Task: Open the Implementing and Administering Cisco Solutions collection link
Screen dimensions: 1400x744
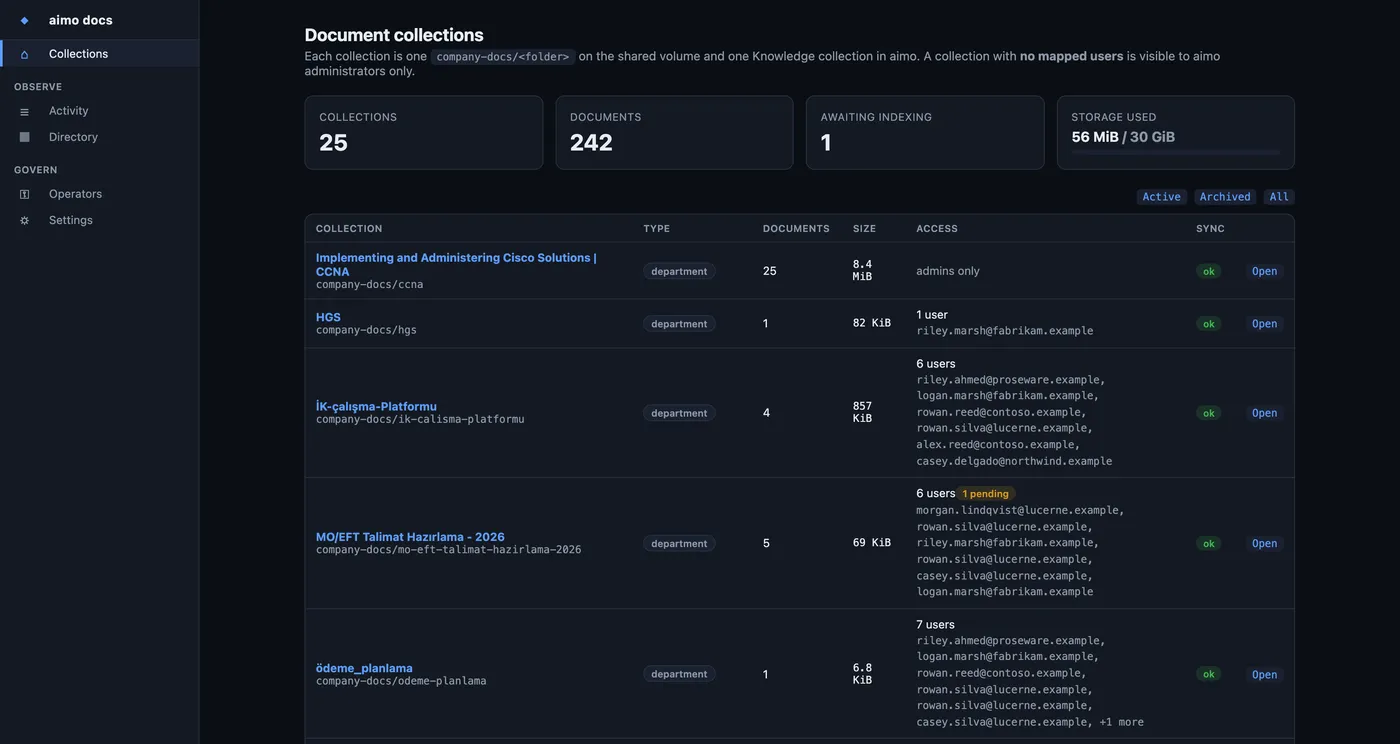Action: point(456,264)
